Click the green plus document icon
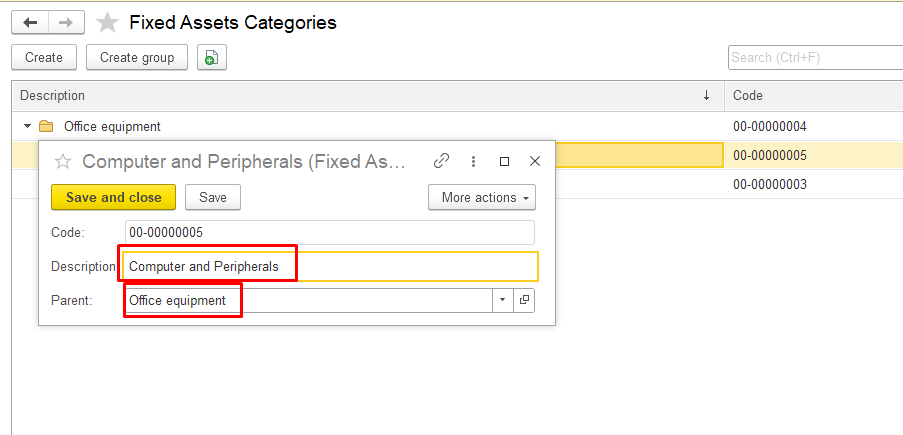 211,58
